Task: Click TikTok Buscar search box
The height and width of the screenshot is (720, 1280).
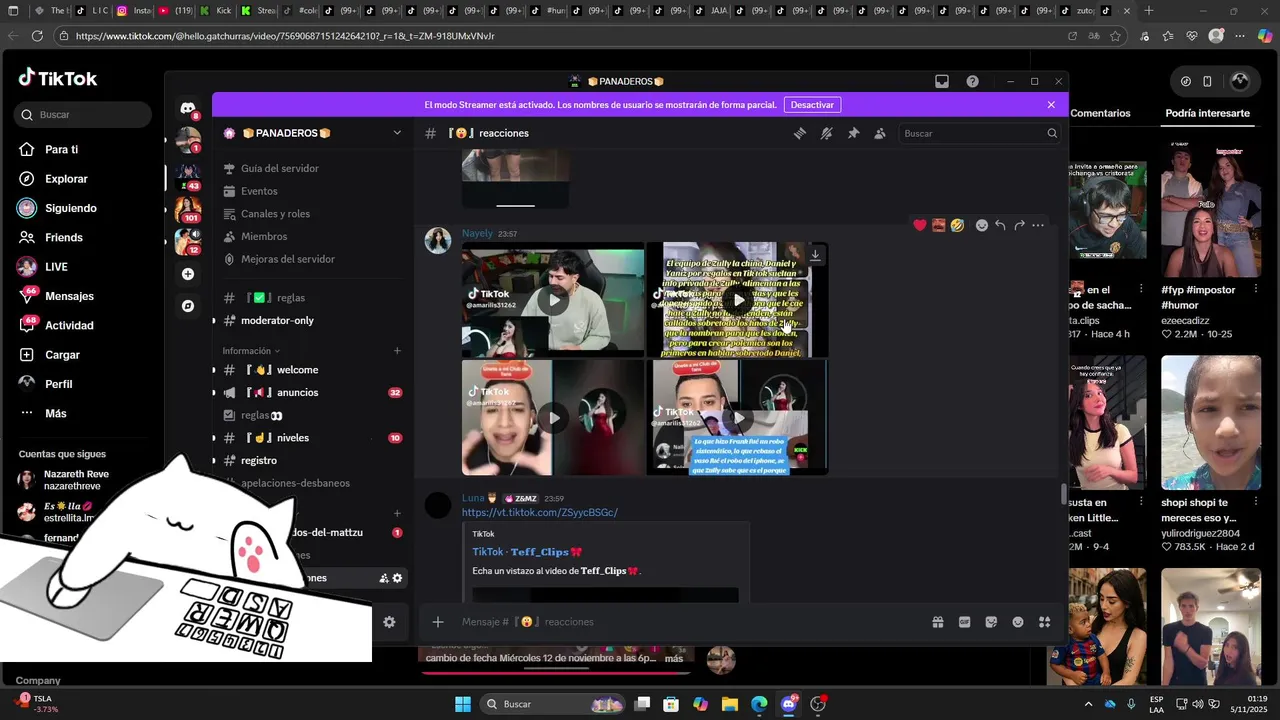Action: (x=83, y=115)
